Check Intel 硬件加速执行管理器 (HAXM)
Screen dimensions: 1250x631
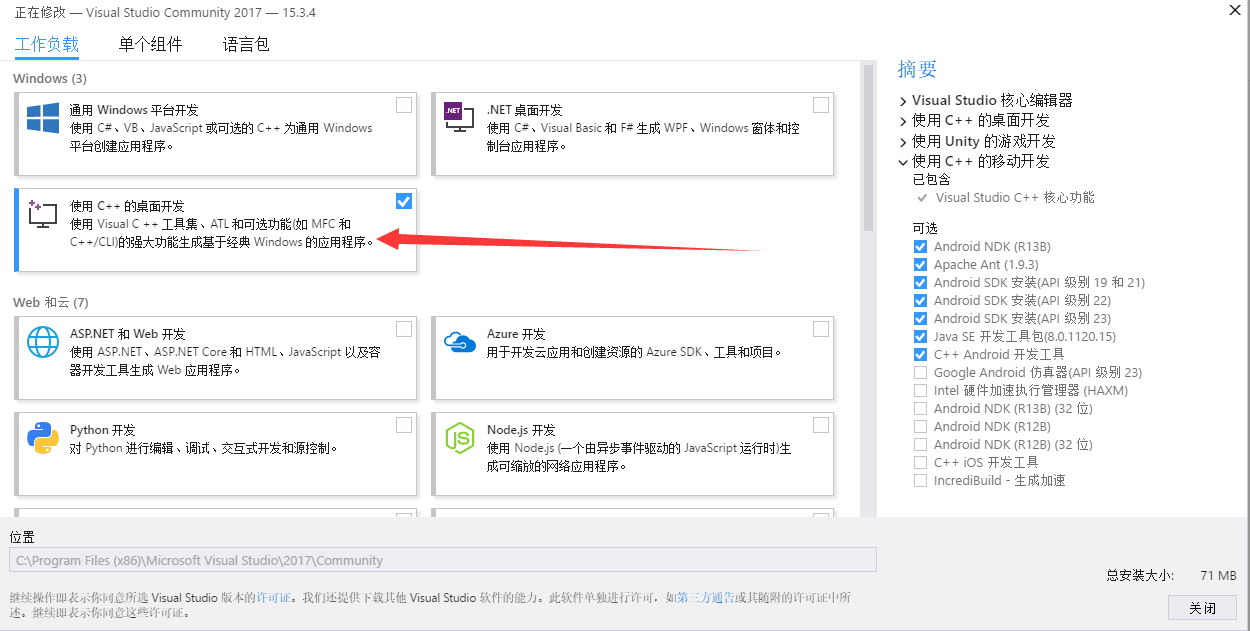[920, 391]
